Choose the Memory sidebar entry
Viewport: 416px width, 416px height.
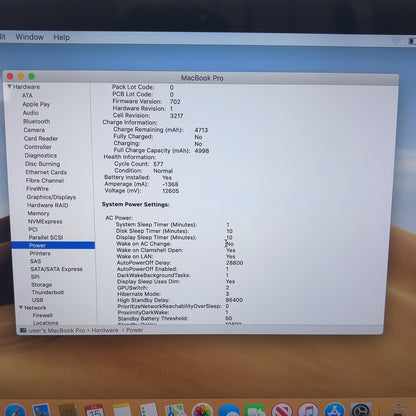[38, 213]
